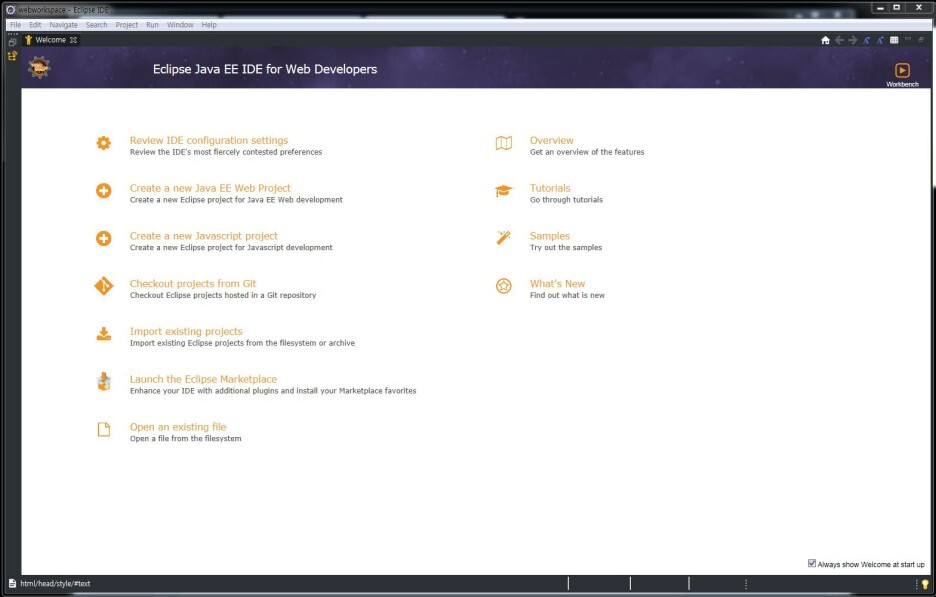Click Create a new Javascript project link
936x597 pixels.
pos(204,236)
